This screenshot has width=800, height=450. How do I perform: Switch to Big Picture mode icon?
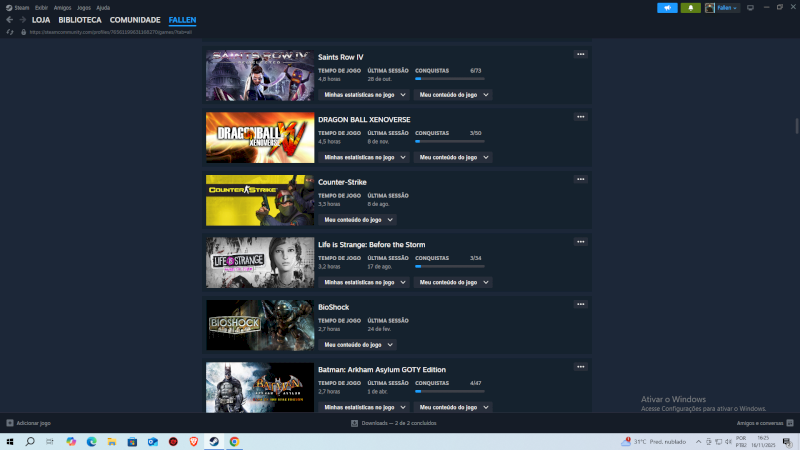[x=750, y=8]
